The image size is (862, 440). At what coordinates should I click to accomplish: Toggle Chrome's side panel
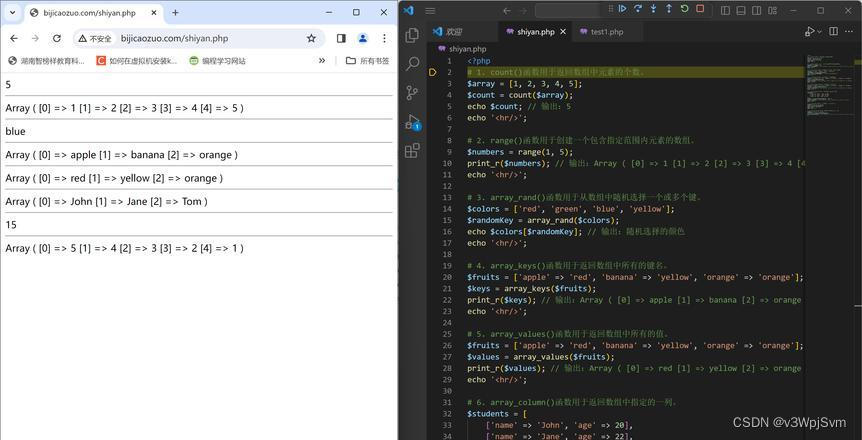341,38
